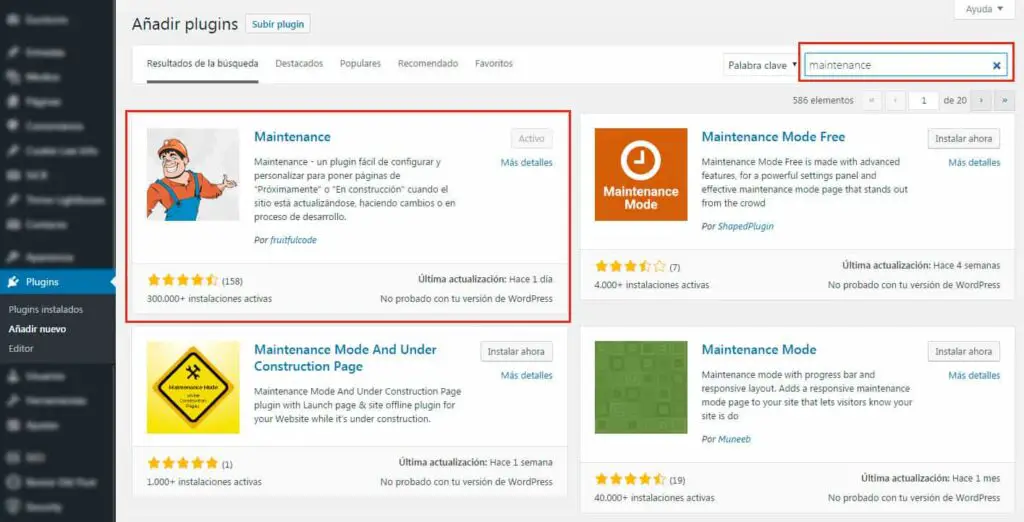
Task: Click 'Última actualización: Hace 4 semanas' text
Action: click(x=921, y=265)
